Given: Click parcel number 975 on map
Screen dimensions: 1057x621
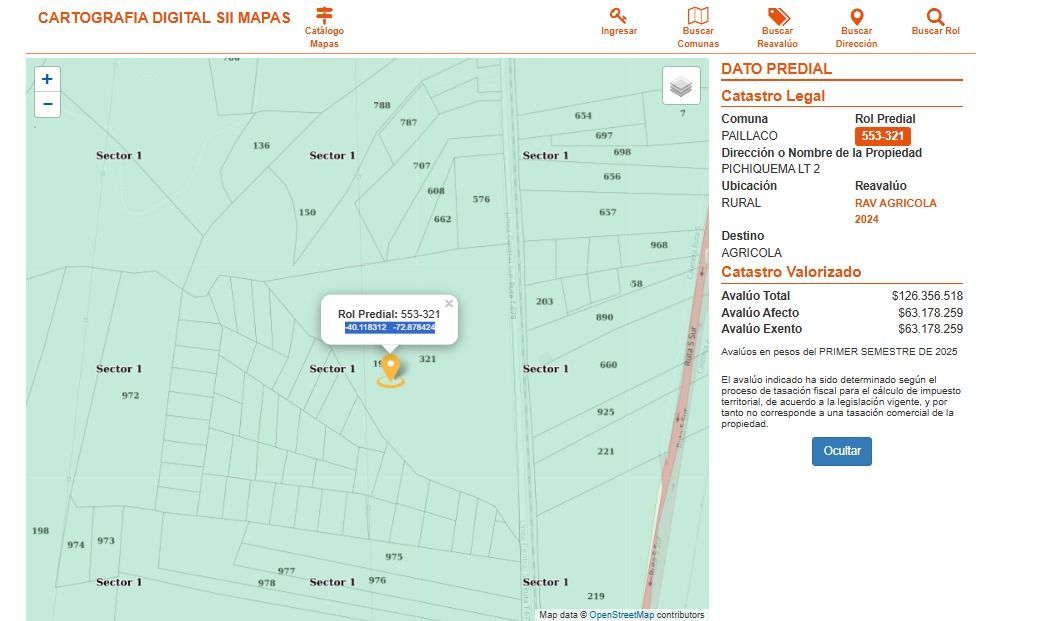Looking at the screenshot, I should click(394, 557).
